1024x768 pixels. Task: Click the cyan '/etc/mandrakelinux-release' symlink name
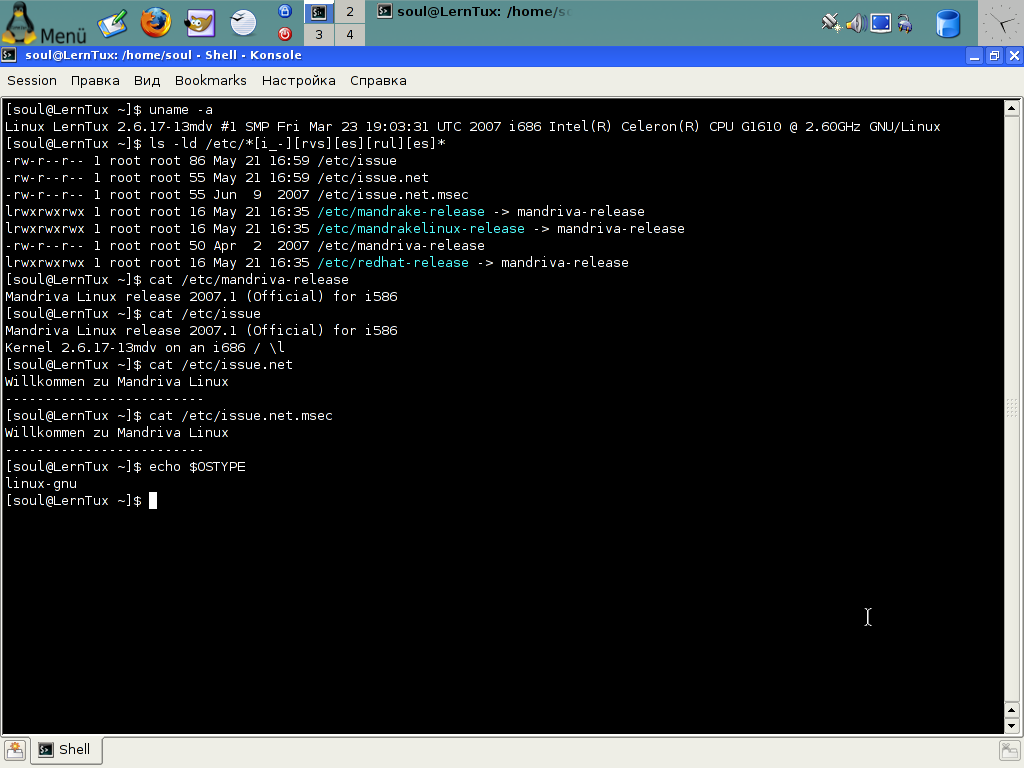421,229
